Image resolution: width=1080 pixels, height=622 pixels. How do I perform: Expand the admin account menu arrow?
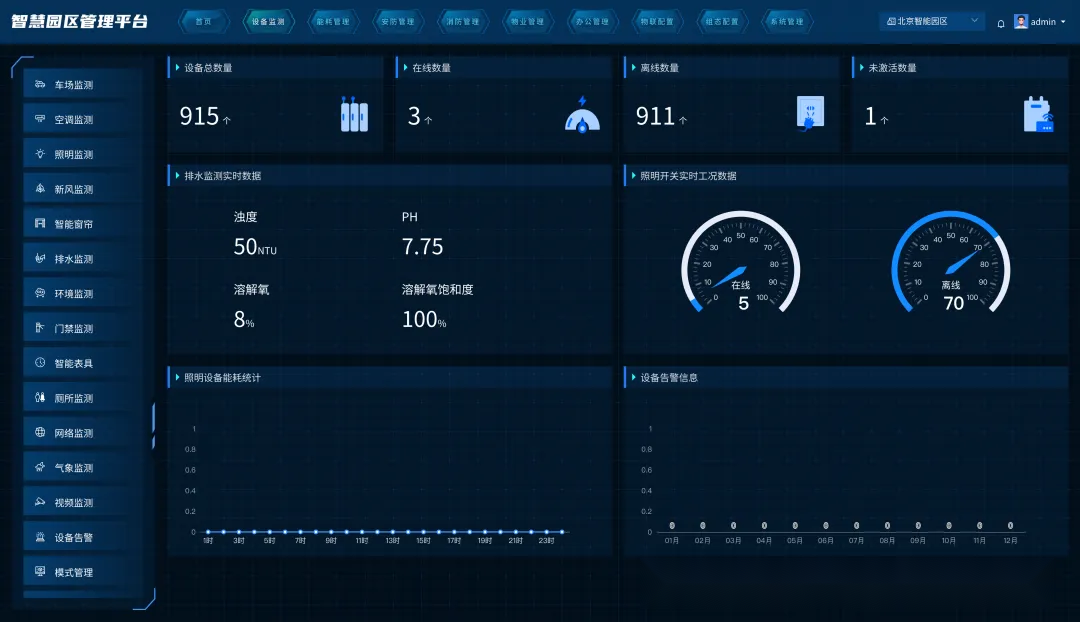1063,22
